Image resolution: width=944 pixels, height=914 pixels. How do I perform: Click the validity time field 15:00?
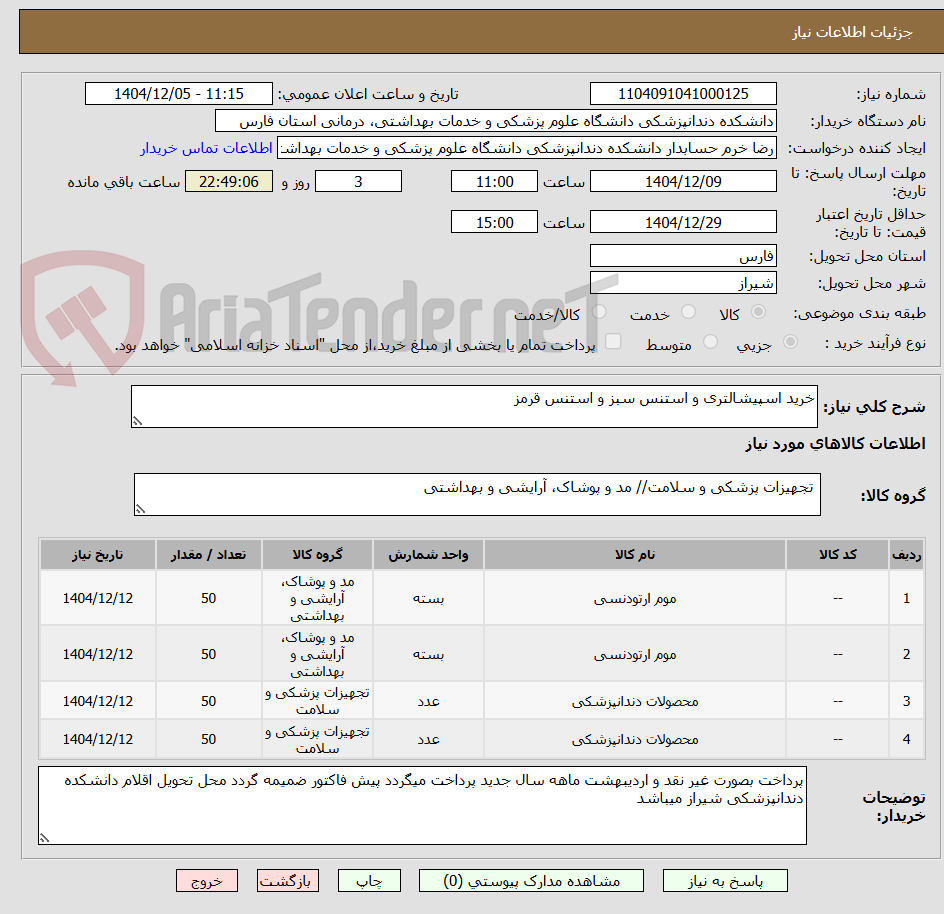click(494, 222)
